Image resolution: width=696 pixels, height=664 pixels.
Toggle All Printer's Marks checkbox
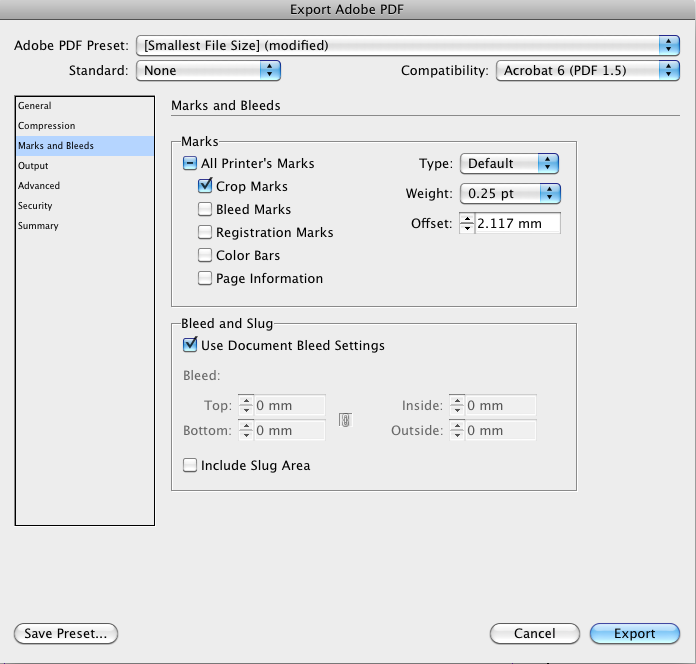click(190, 163)
